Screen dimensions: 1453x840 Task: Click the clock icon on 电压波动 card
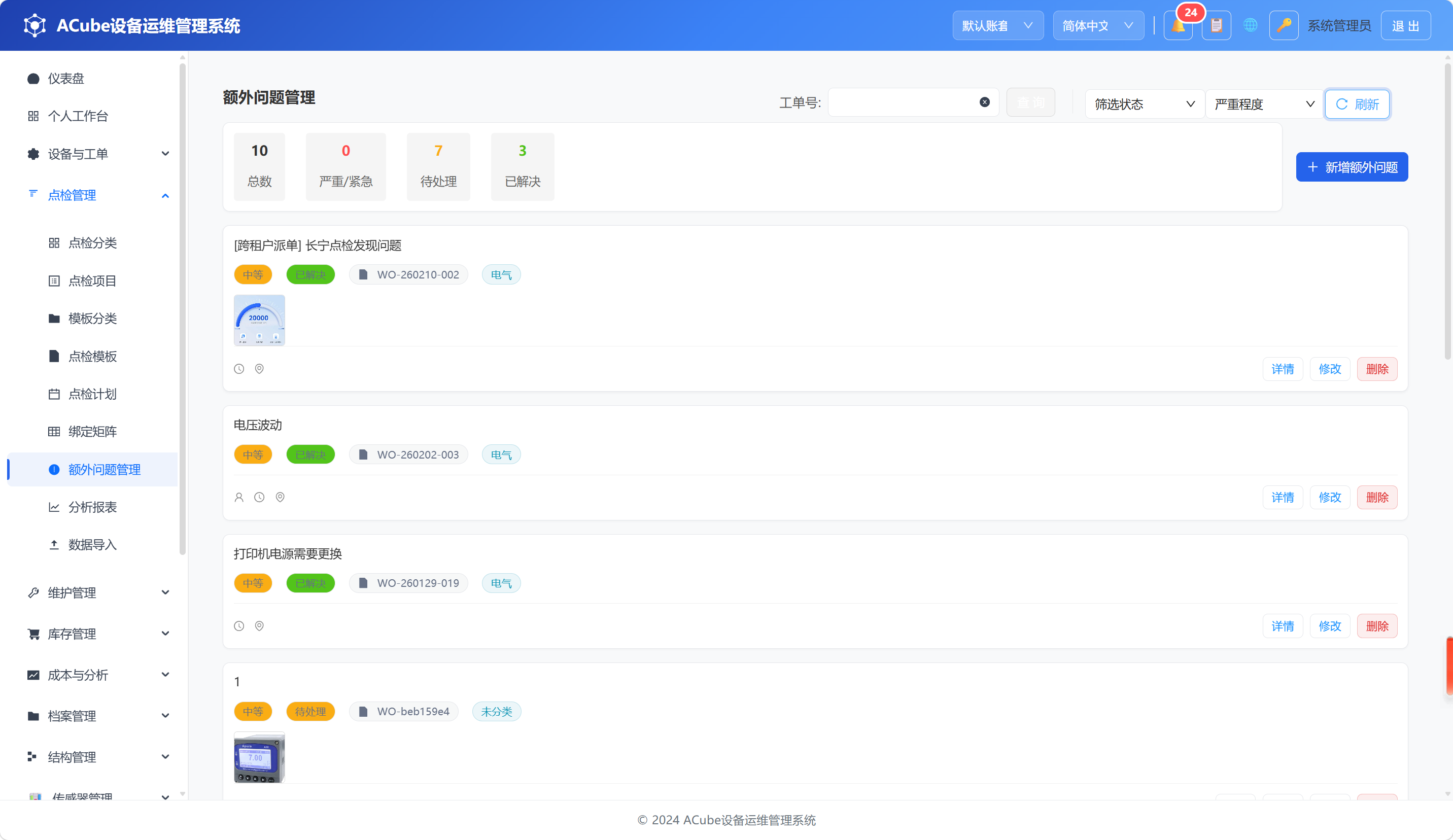click(259, 498)
